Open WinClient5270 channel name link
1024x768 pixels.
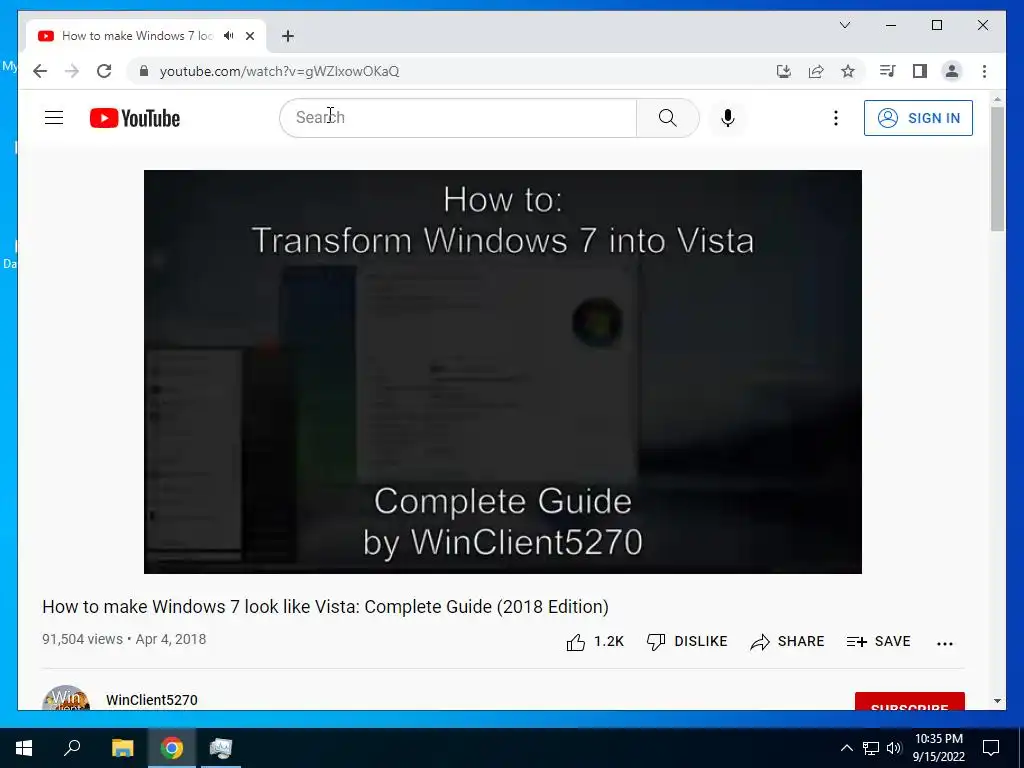pos(152,700)
